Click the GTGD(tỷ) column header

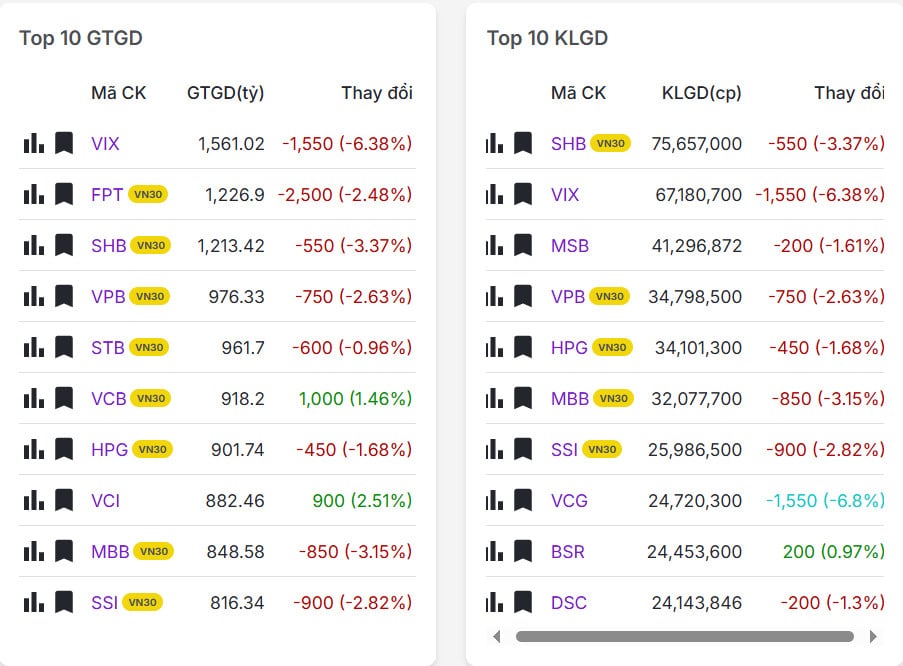(x=225, y=93)
